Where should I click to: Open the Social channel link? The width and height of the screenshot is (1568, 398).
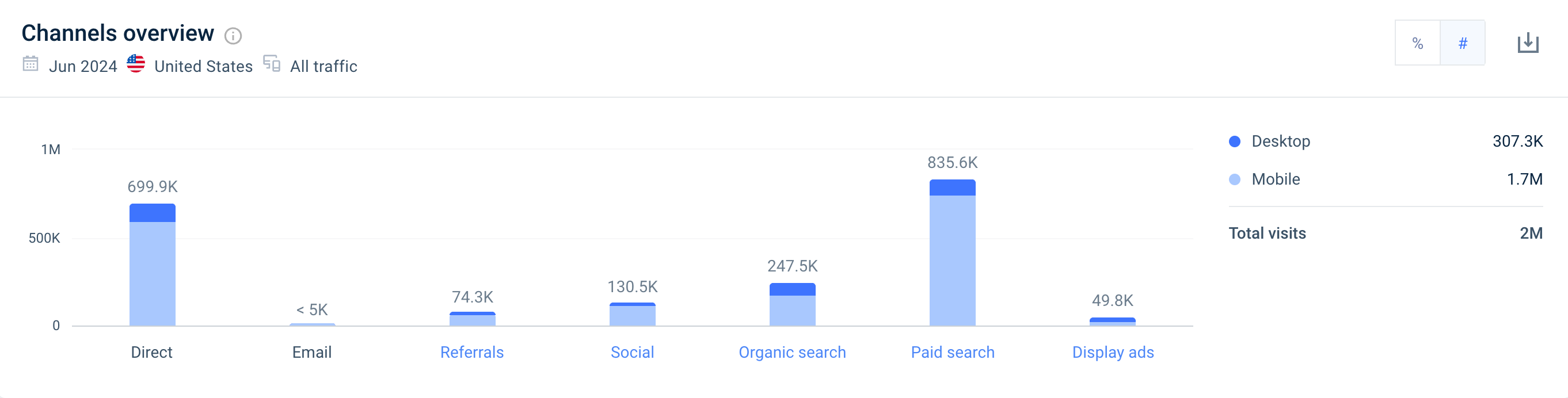click(632, 353)
